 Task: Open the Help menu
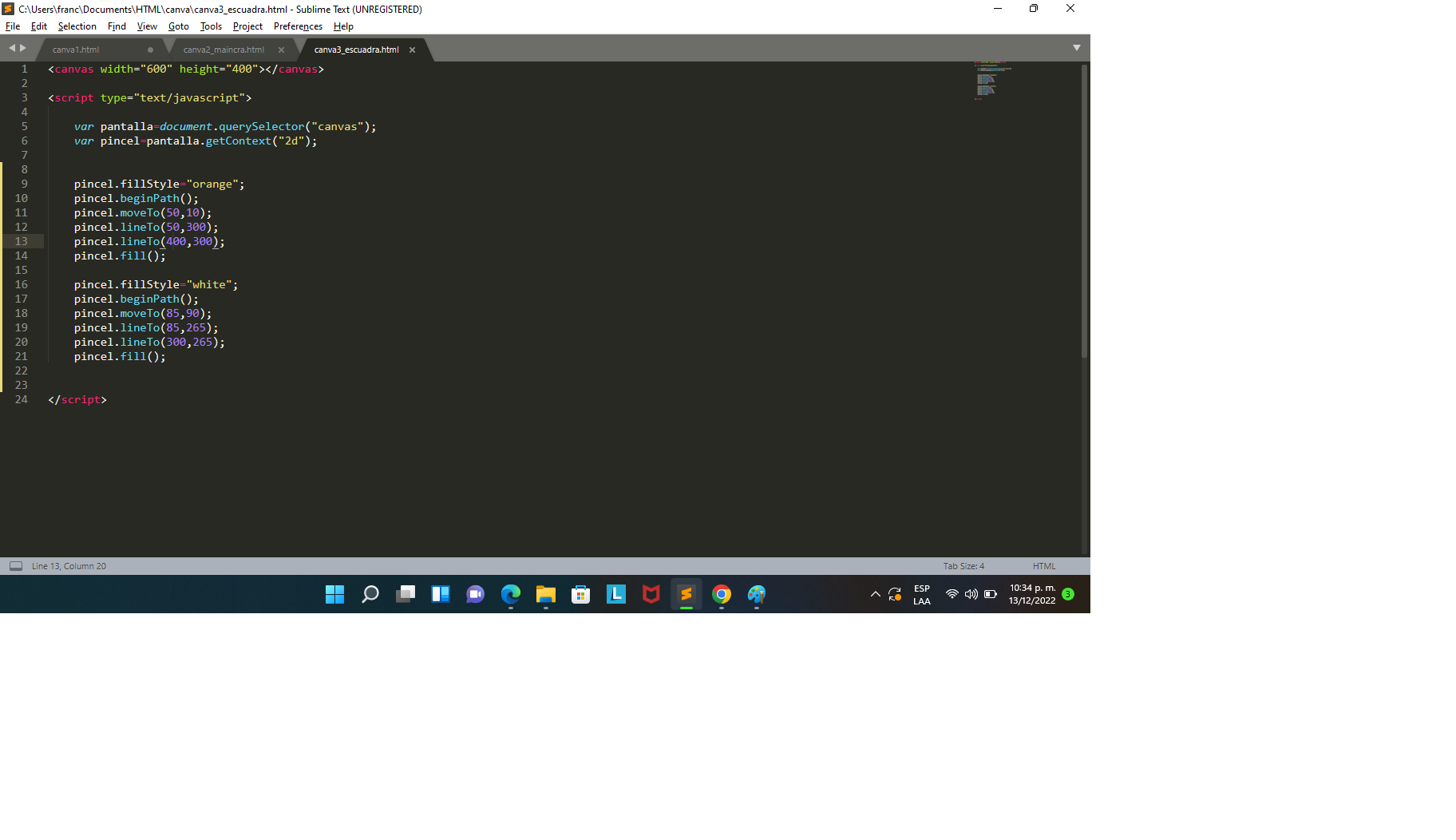343,26
